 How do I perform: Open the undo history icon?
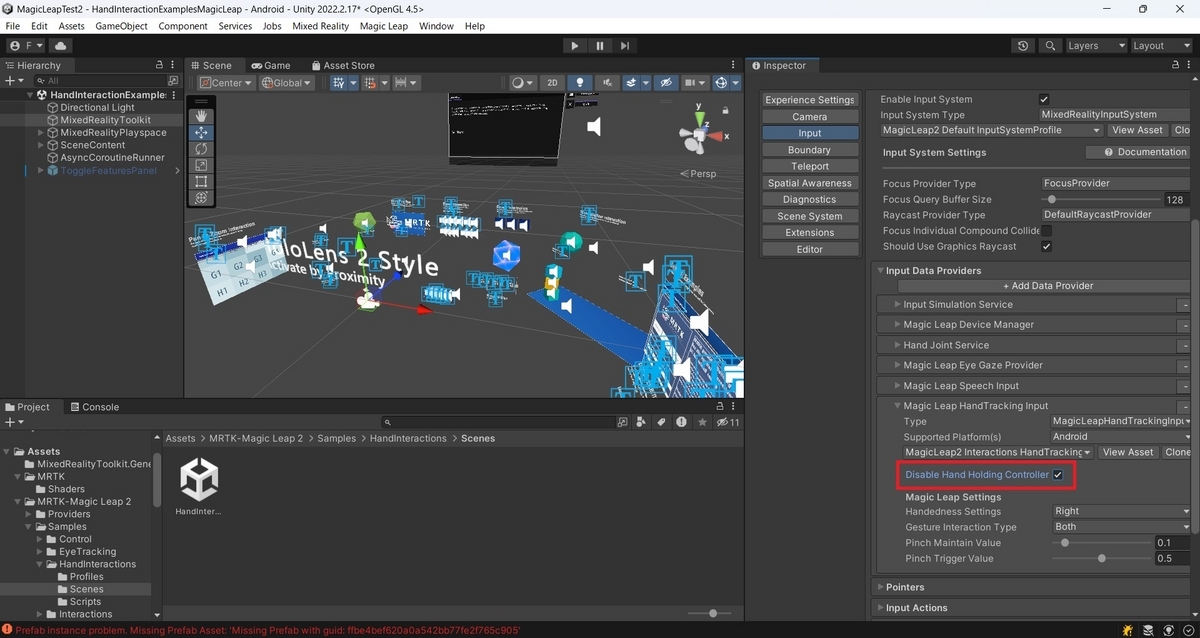click(1022, 46)
